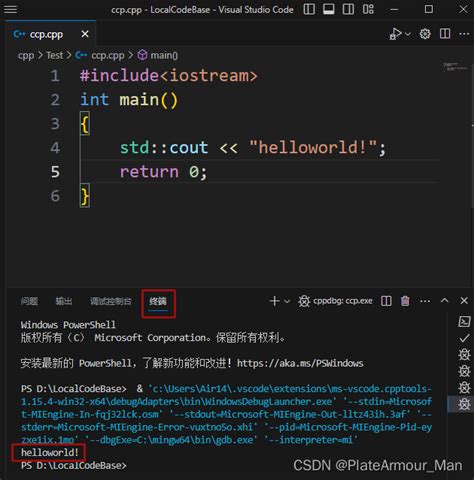
Task: Click line number 1 in gutter
Action: pyautogui.click(x=55, y=76)
